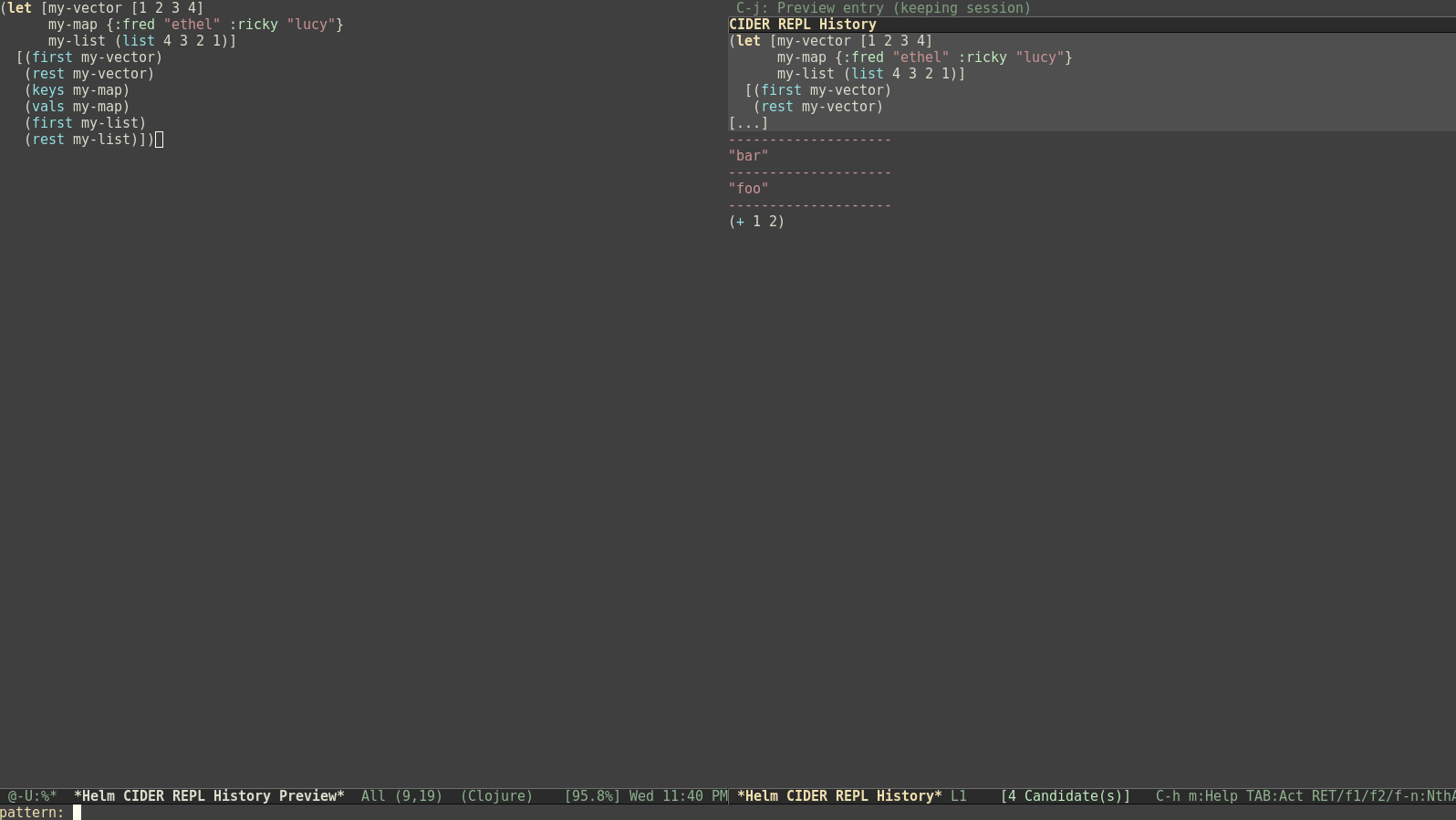Click my-map line in Helm history candidate
Screen dimensions: 1456x820
[925, 57]
